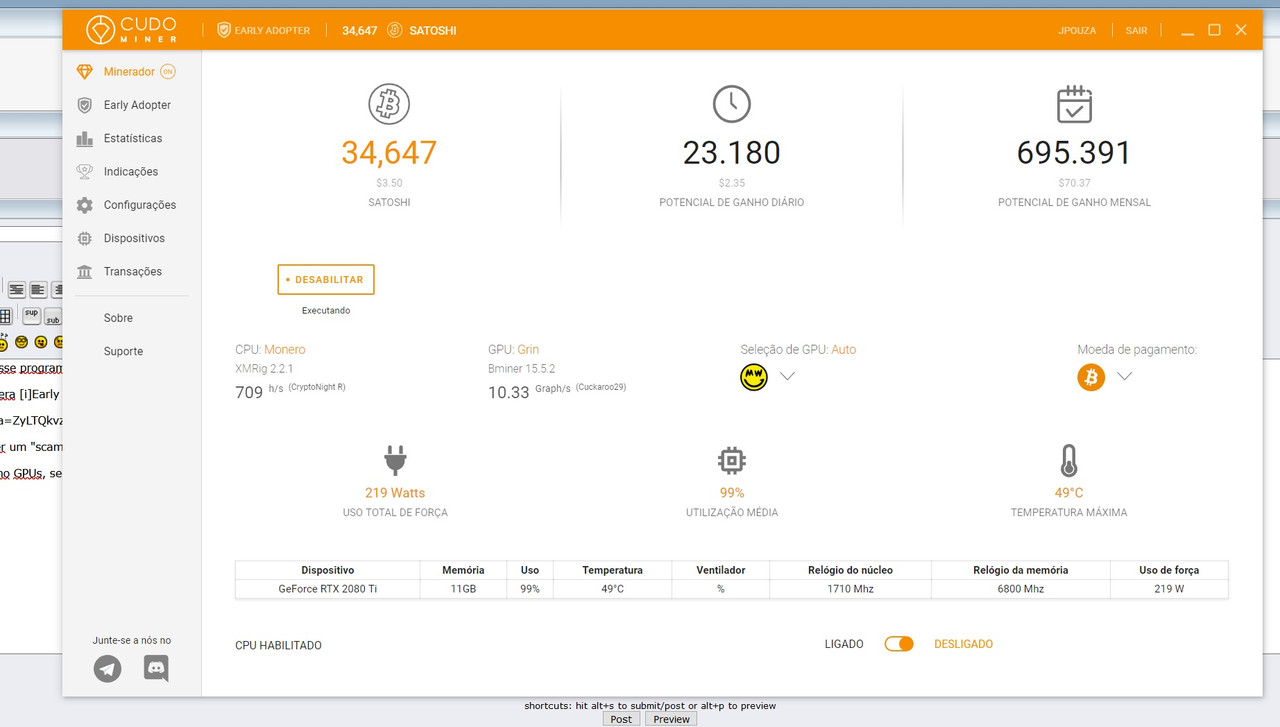Open Indicações page
The width and height of the screenshot is (1280, 727).
[131, 172]
